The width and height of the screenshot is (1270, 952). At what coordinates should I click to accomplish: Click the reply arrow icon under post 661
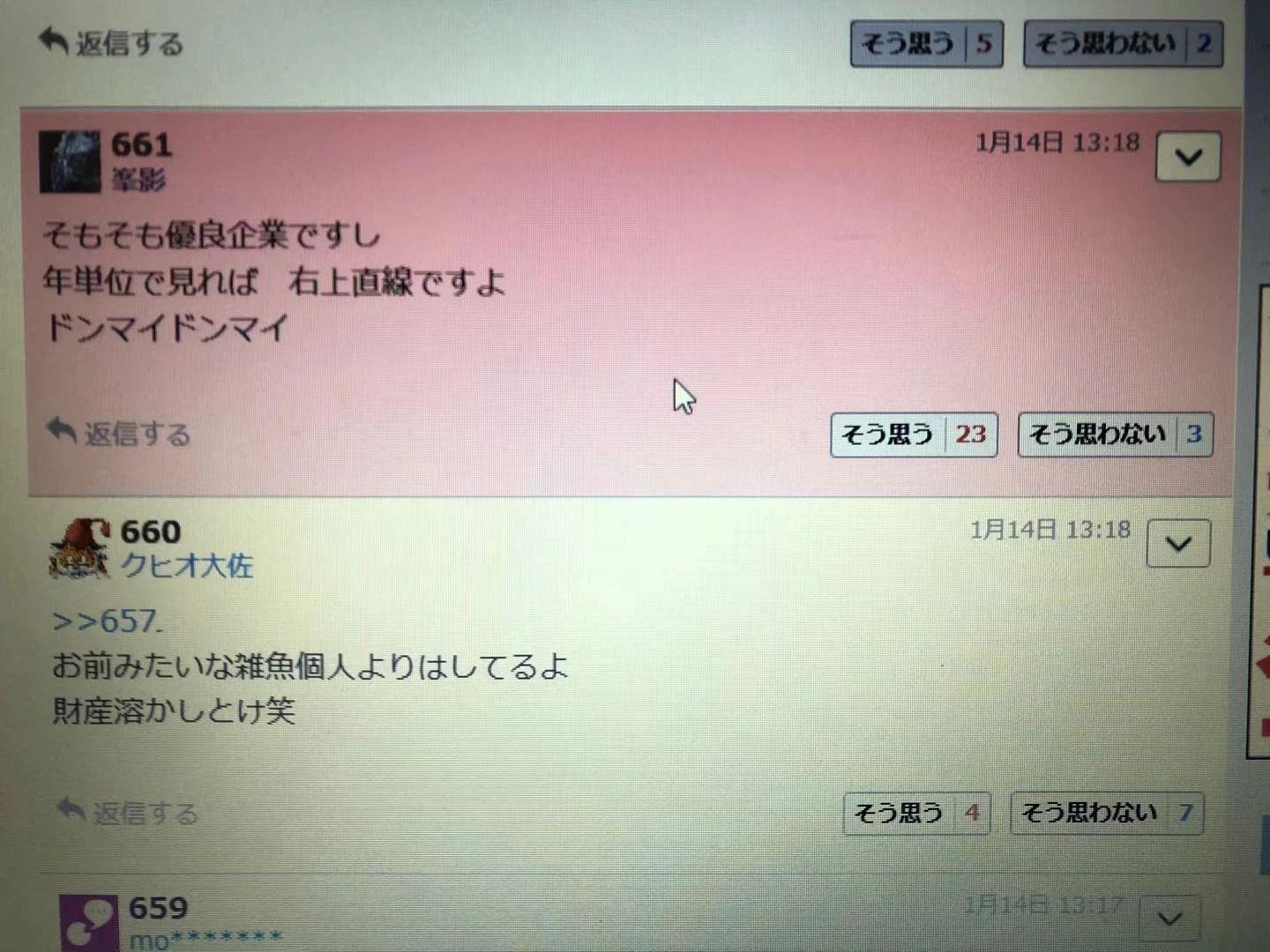(61, 430)
